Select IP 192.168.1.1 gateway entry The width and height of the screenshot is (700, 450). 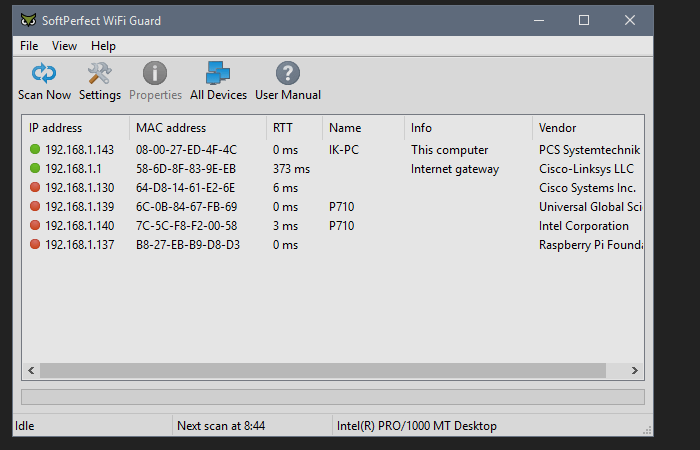[x=73, y=169]
